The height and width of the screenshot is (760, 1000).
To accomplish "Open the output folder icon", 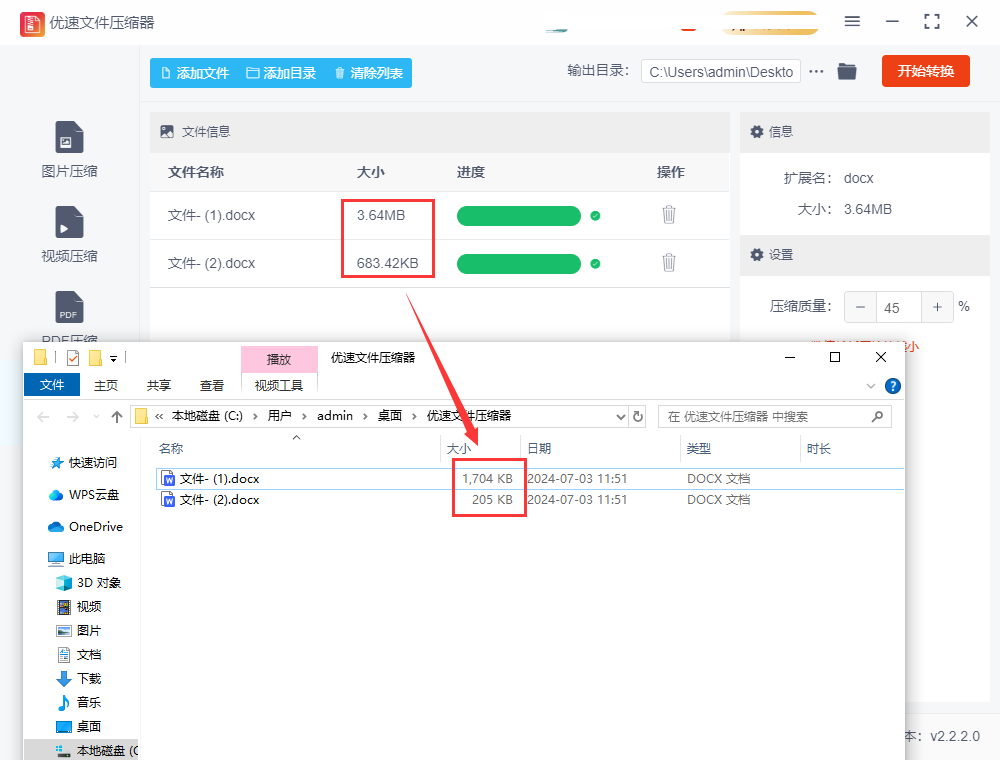I will point(846,71).
